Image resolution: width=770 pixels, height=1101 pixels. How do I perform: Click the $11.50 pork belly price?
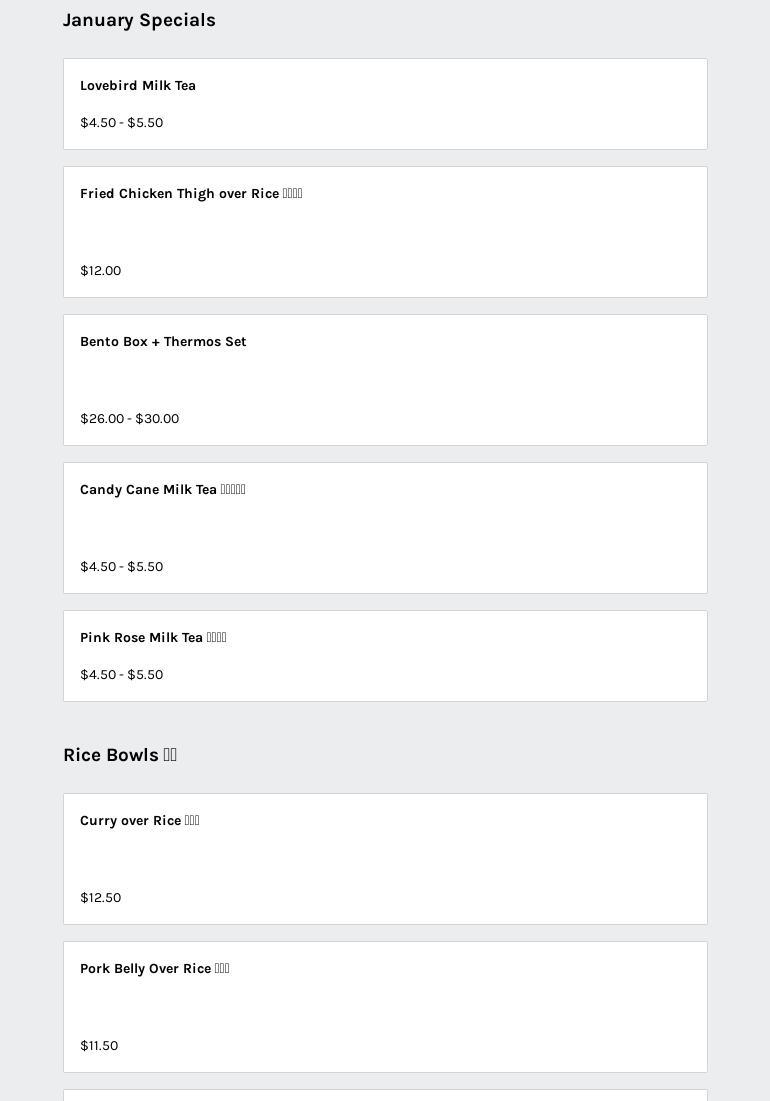(x=99, y=1046)
